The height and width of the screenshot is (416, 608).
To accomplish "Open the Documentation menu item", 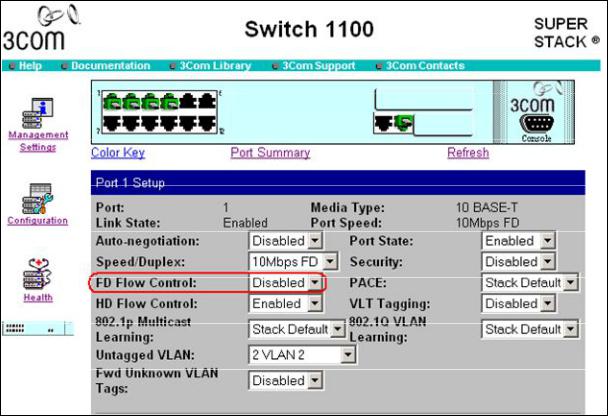I will [111, 66].
